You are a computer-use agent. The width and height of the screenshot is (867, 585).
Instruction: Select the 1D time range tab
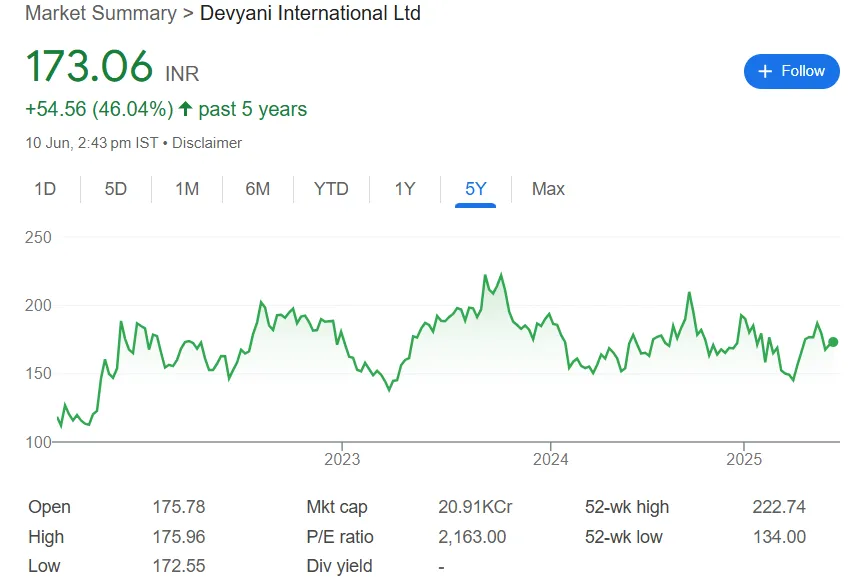45,189
